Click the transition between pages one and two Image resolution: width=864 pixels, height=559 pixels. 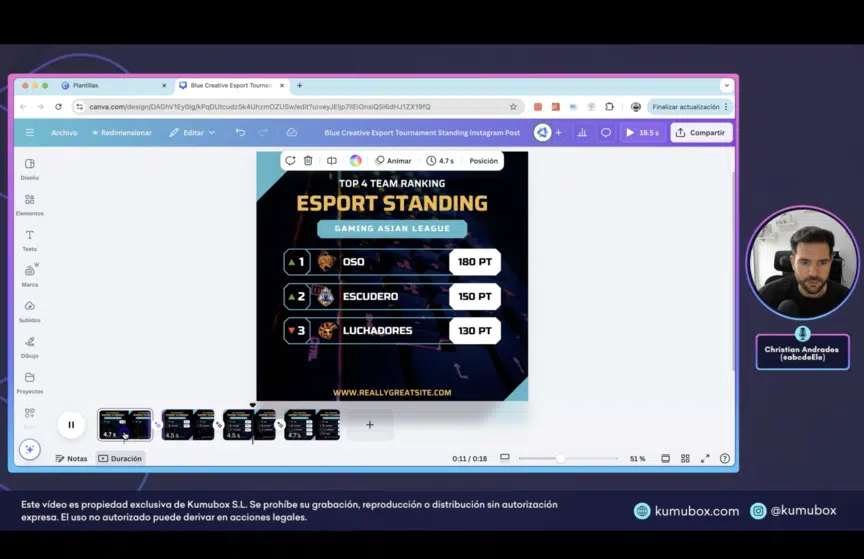click(157, 424)
